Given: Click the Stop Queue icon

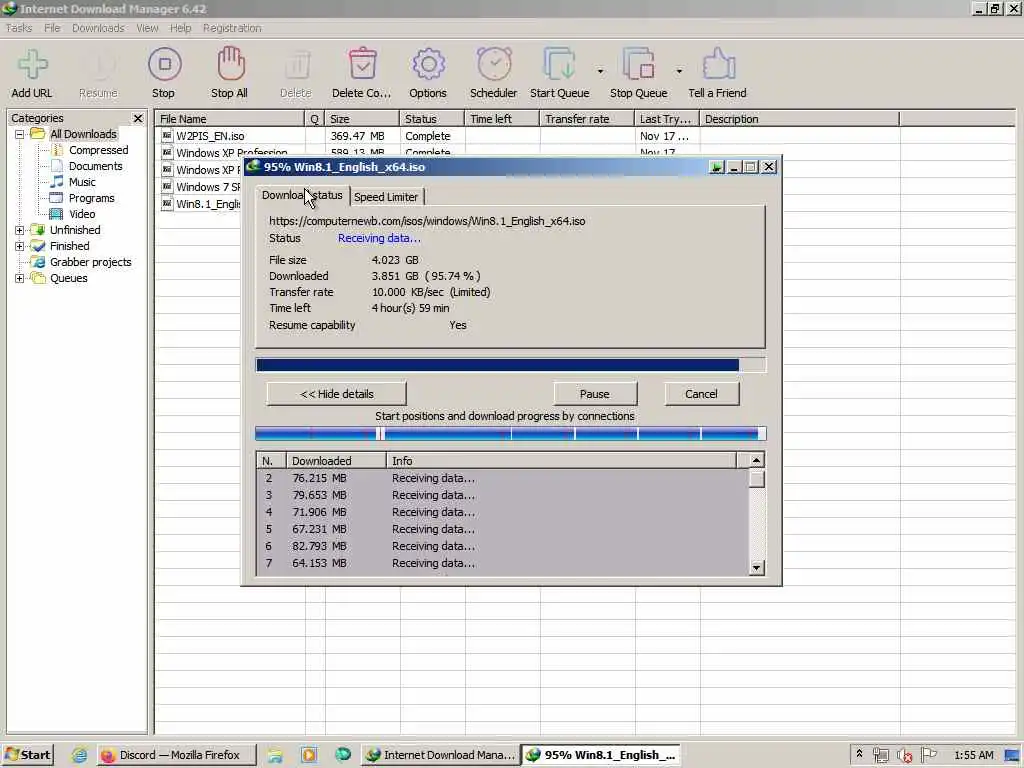Looking at the screenshot, I should [639, 64].
